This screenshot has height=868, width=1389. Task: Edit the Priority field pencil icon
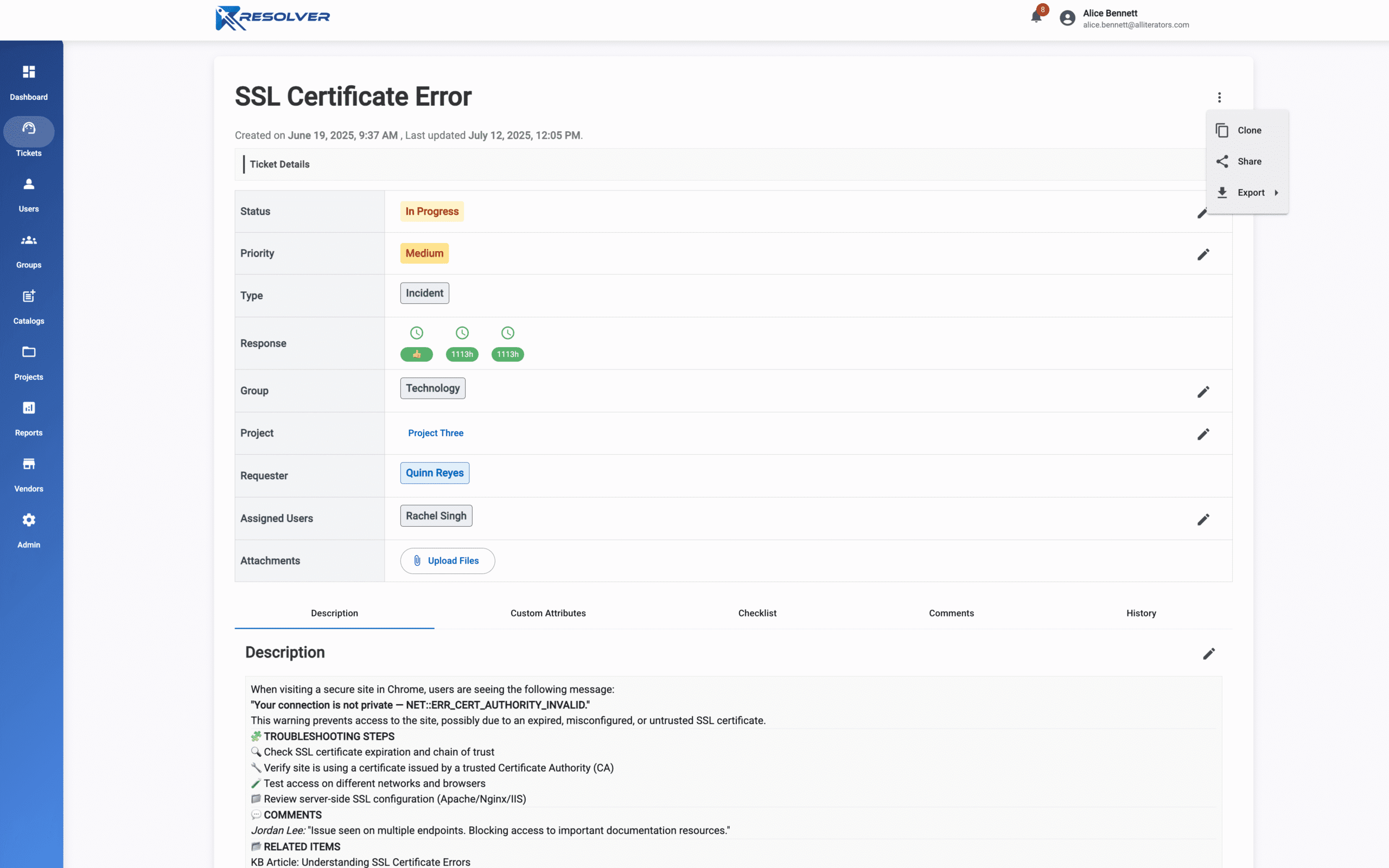(x=1203, y=254)
